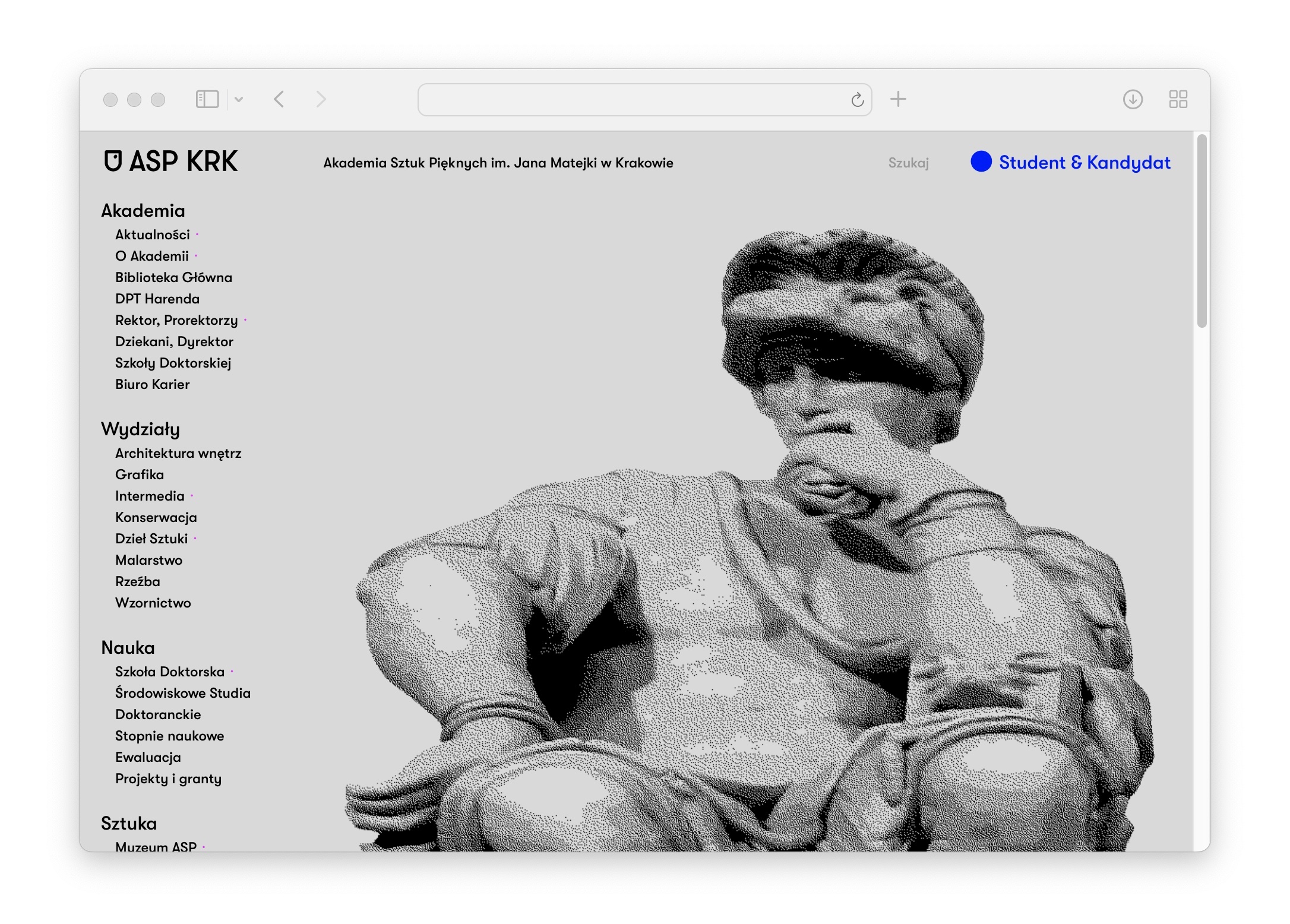The width and height of the screenshot is (1290, 924).
Task: Reload the page with the refresh icon
Action: pos(857,100)
